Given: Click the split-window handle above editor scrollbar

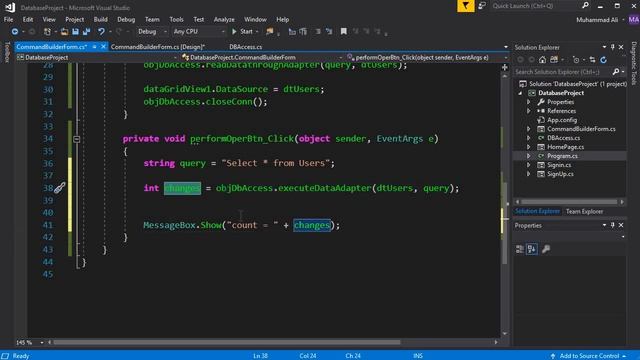Looking at the screenshot, I should [505, 67].
